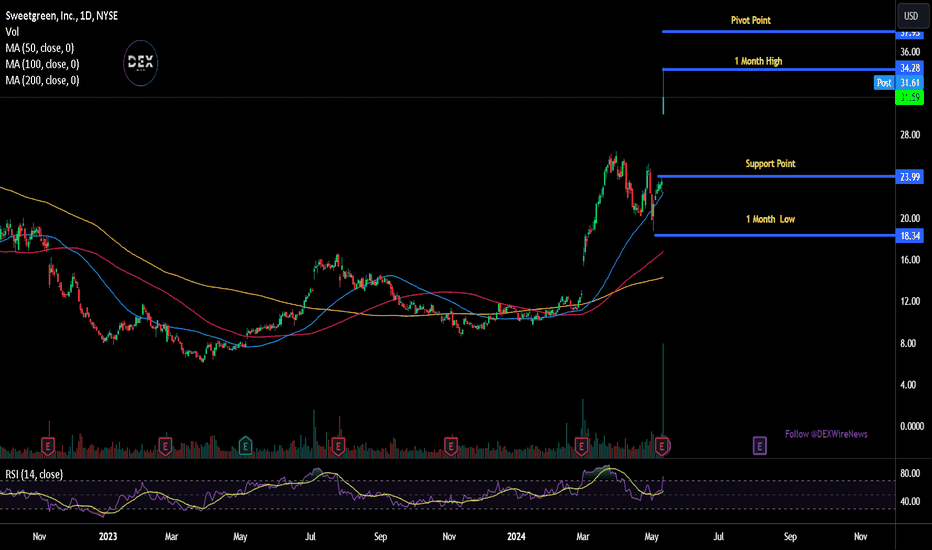Click the 8.00 price axis label
This screenshot has height=550, width=932.
(x=908, y=343)
